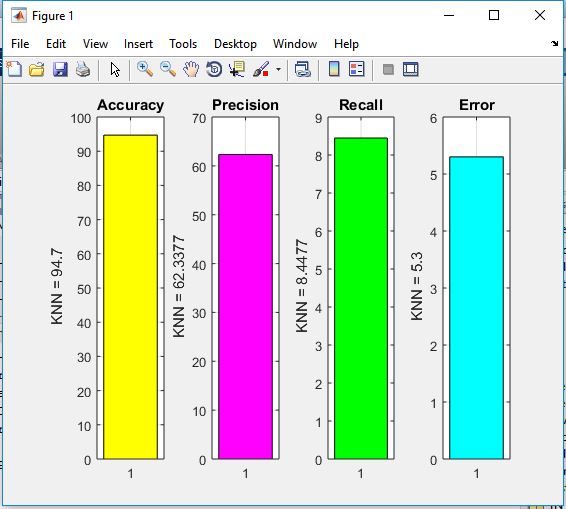The height and width of the screenshot is (509, 566).
Task: Hide plot tools gray square icon
Action: 388,69
